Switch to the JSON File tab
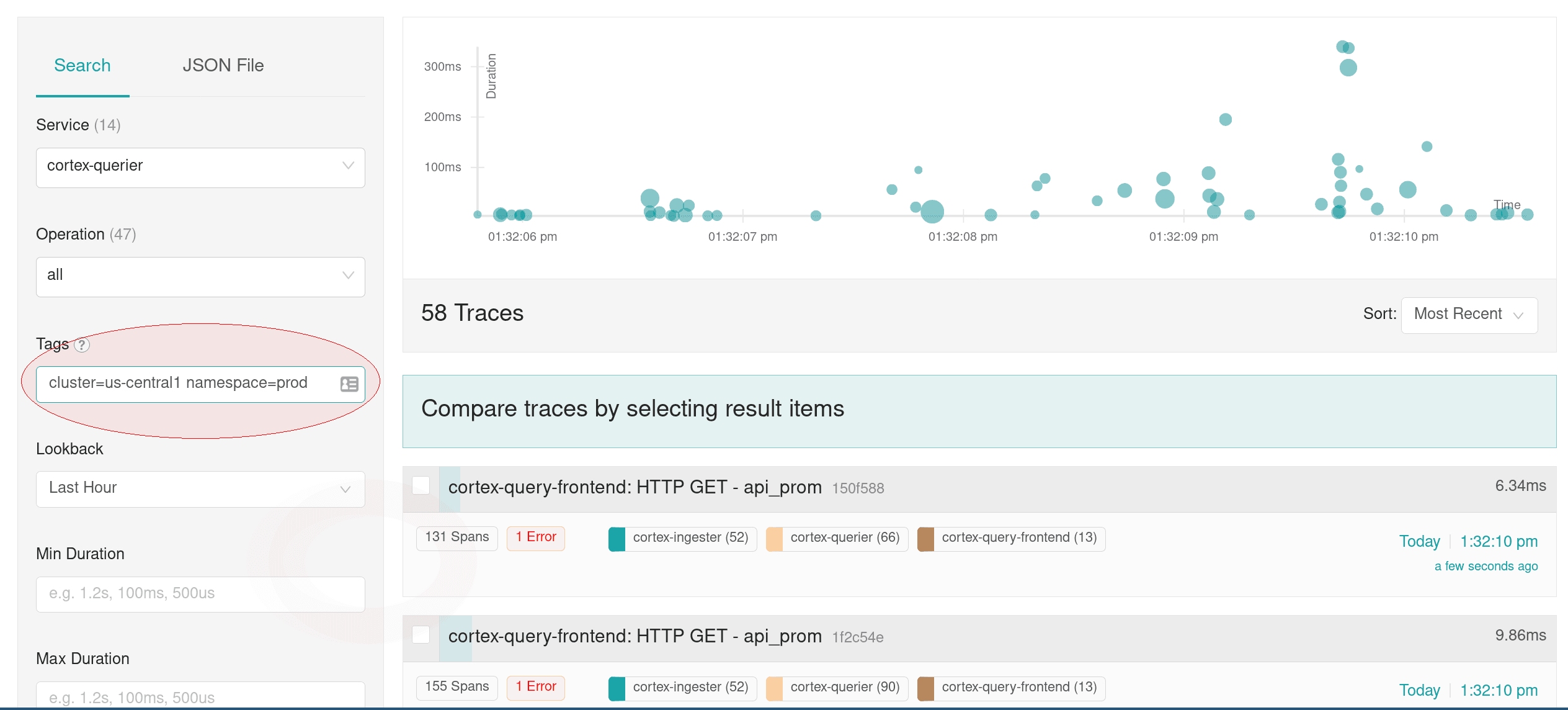The image size is (1568, 710). pos(223,66)
